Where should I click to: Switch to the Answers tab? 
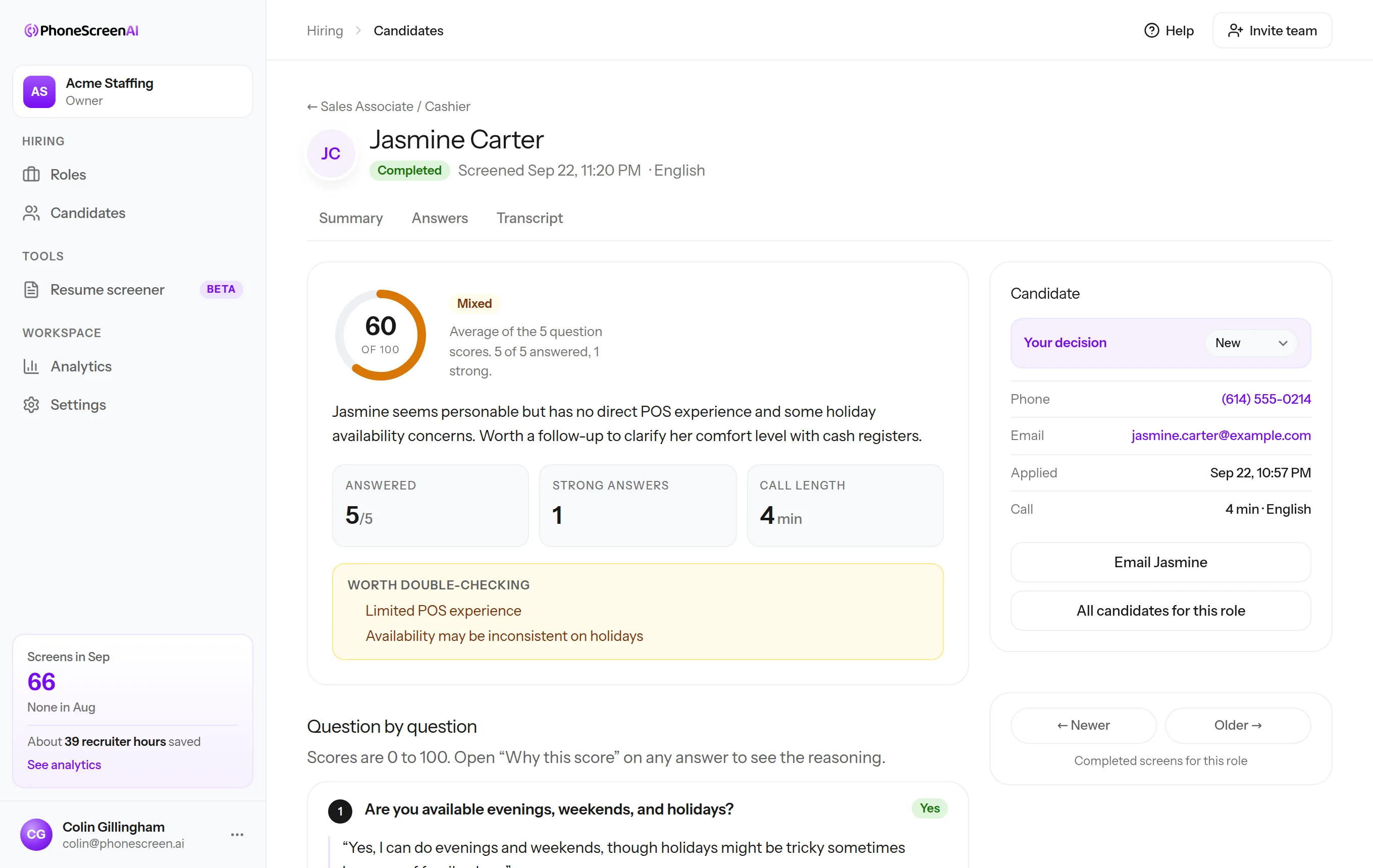(x=440, y=218)
